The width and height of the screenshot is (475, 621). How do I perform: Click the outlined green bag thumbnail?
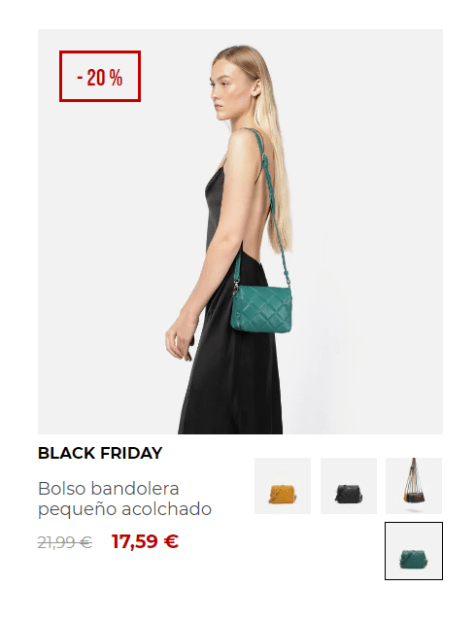click(414, 551)
